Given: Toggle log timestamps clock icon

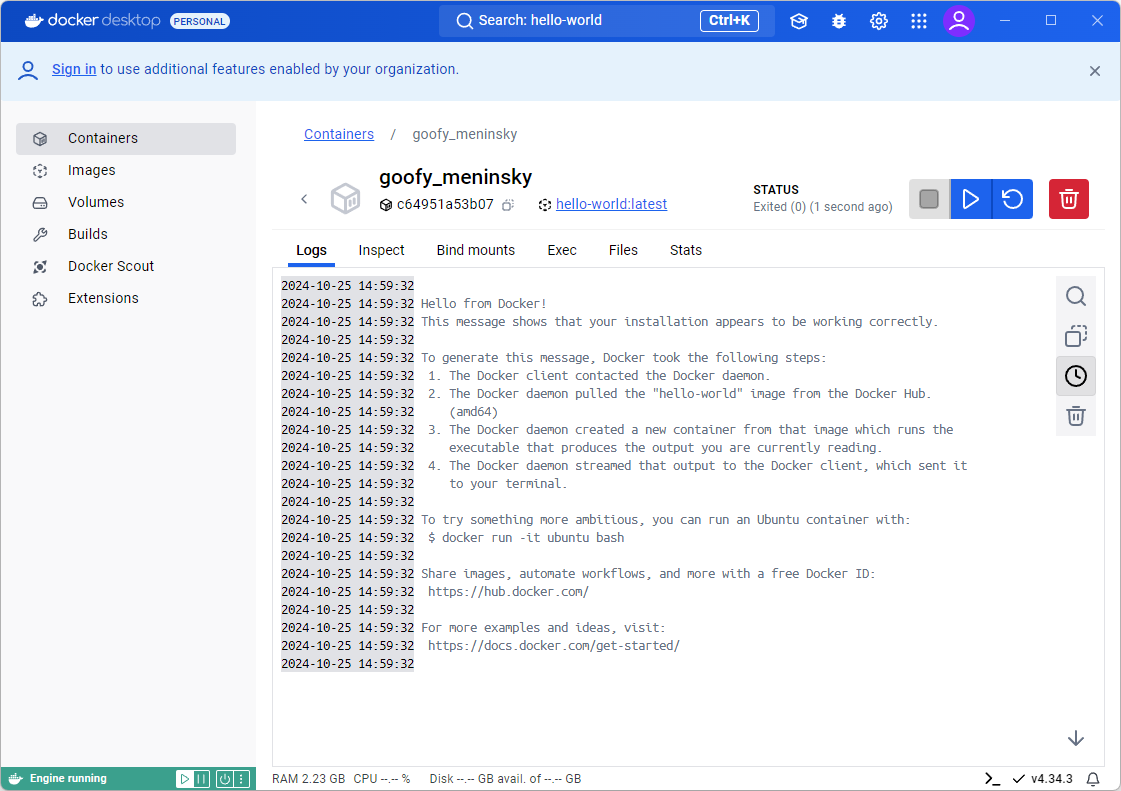Looking at the screenshot, I should point(1075,376).
